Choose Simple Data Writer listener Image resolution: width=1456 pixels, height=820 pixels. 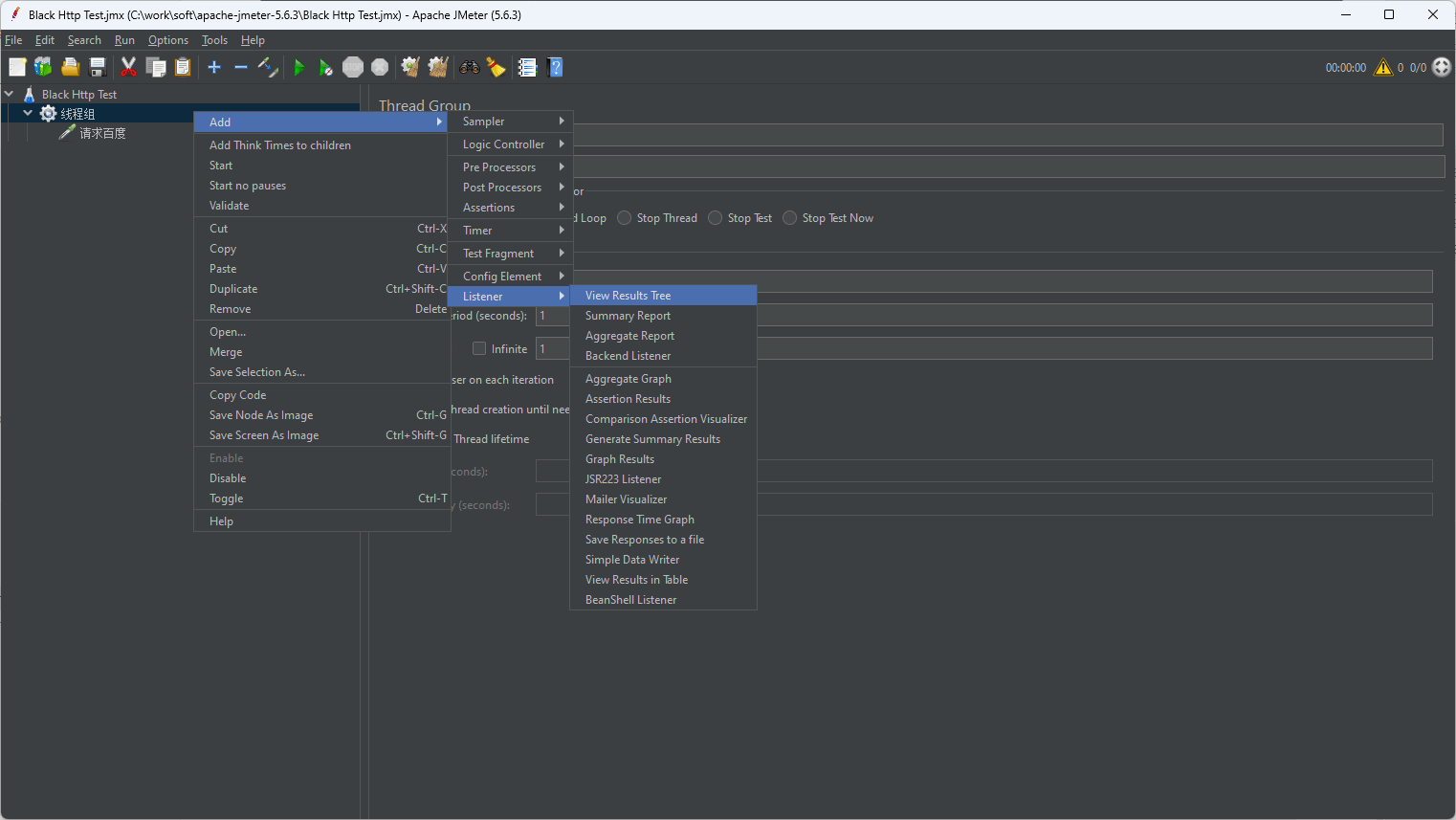tap(663, 560)
